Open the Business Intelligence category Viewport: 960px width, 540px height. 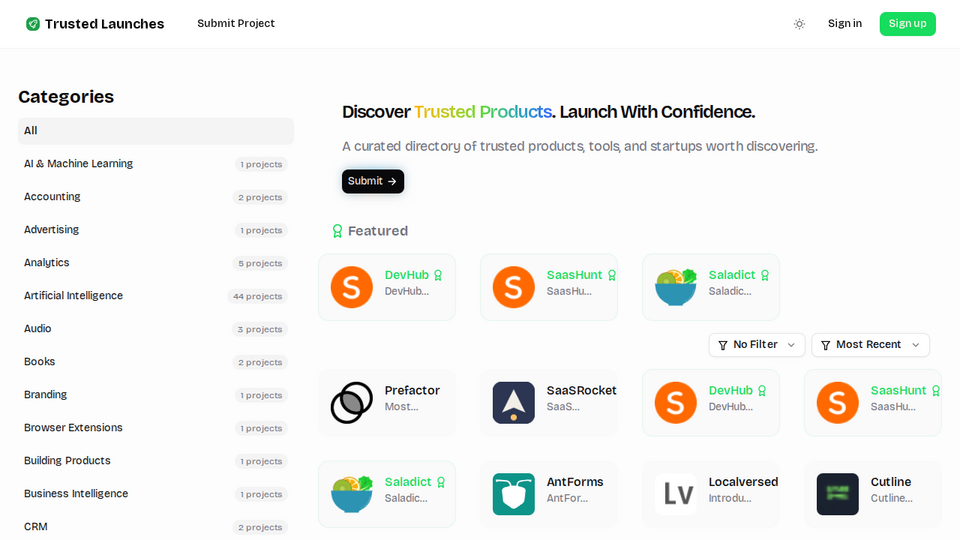(x=156, y=495)
